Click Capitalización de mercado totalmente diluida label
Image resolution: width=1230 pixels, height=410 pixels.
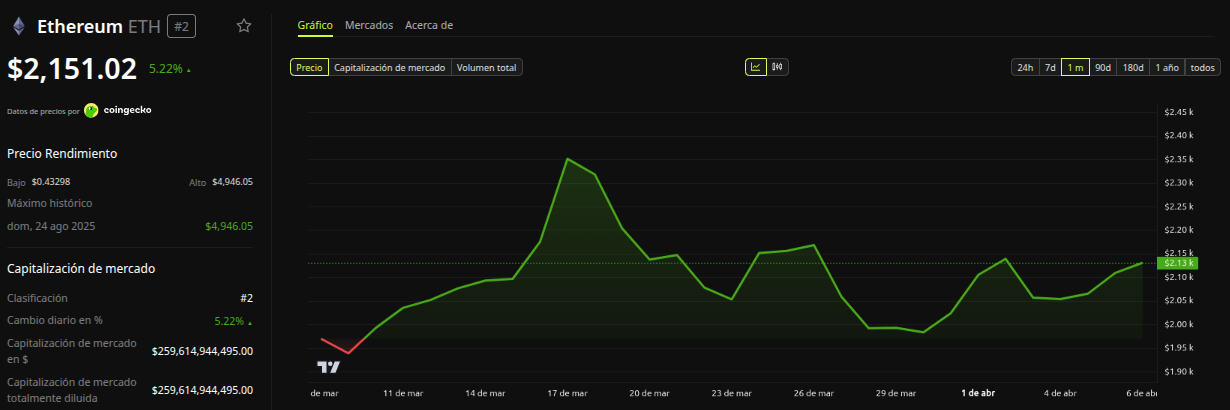coord(72,389)
